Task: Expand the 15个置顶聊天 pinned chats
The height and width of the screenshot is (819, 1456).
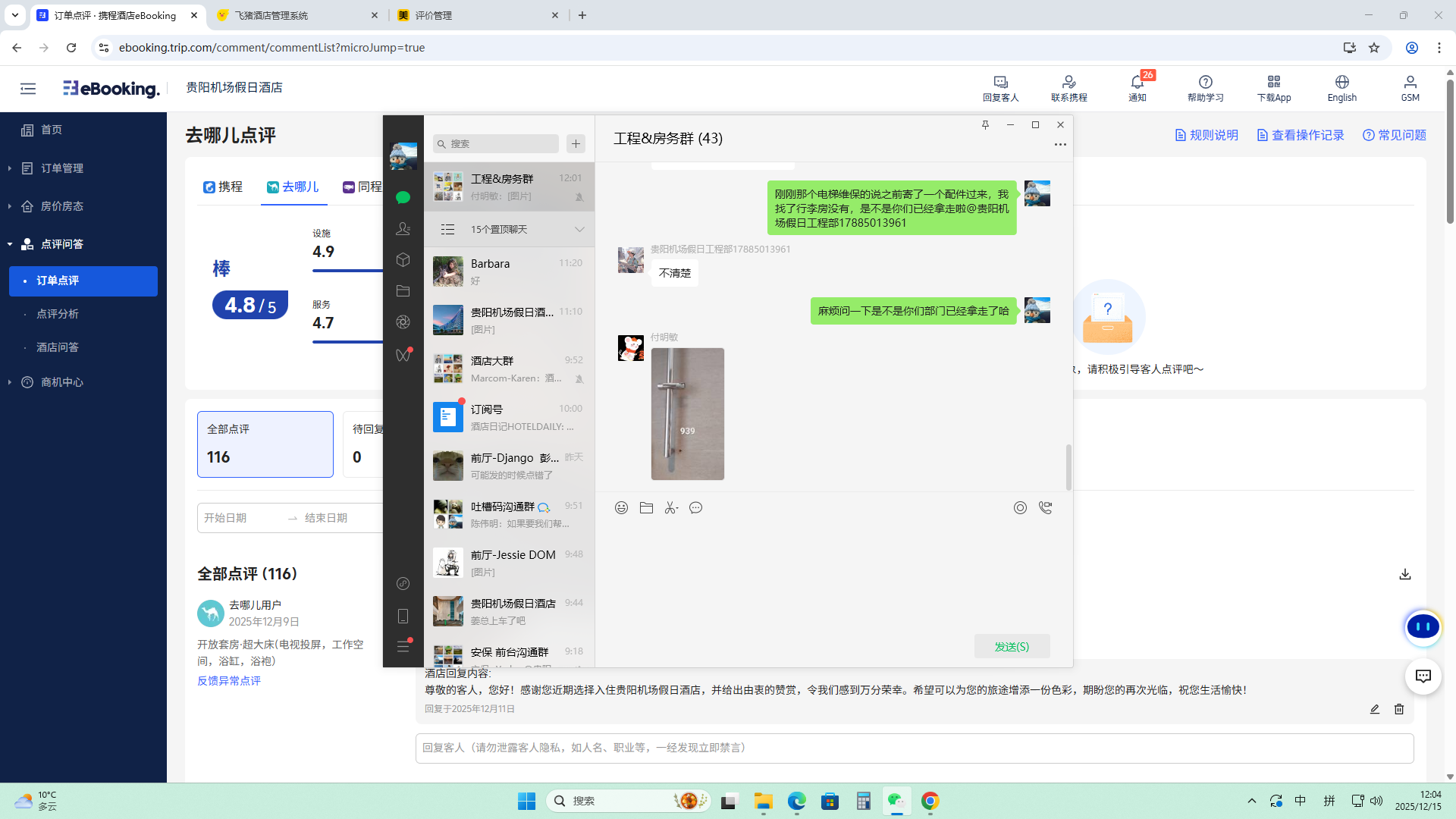Action: pos(579,230)
